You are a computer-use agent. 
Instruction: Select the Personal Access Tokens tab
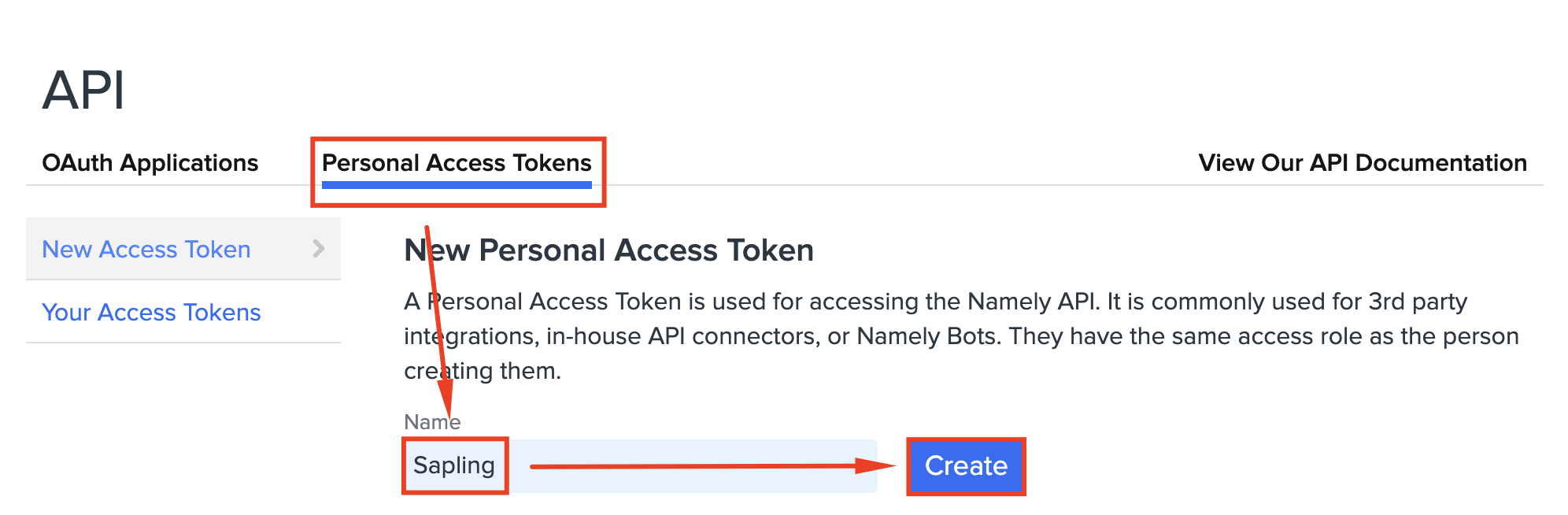tap(457, 163)
